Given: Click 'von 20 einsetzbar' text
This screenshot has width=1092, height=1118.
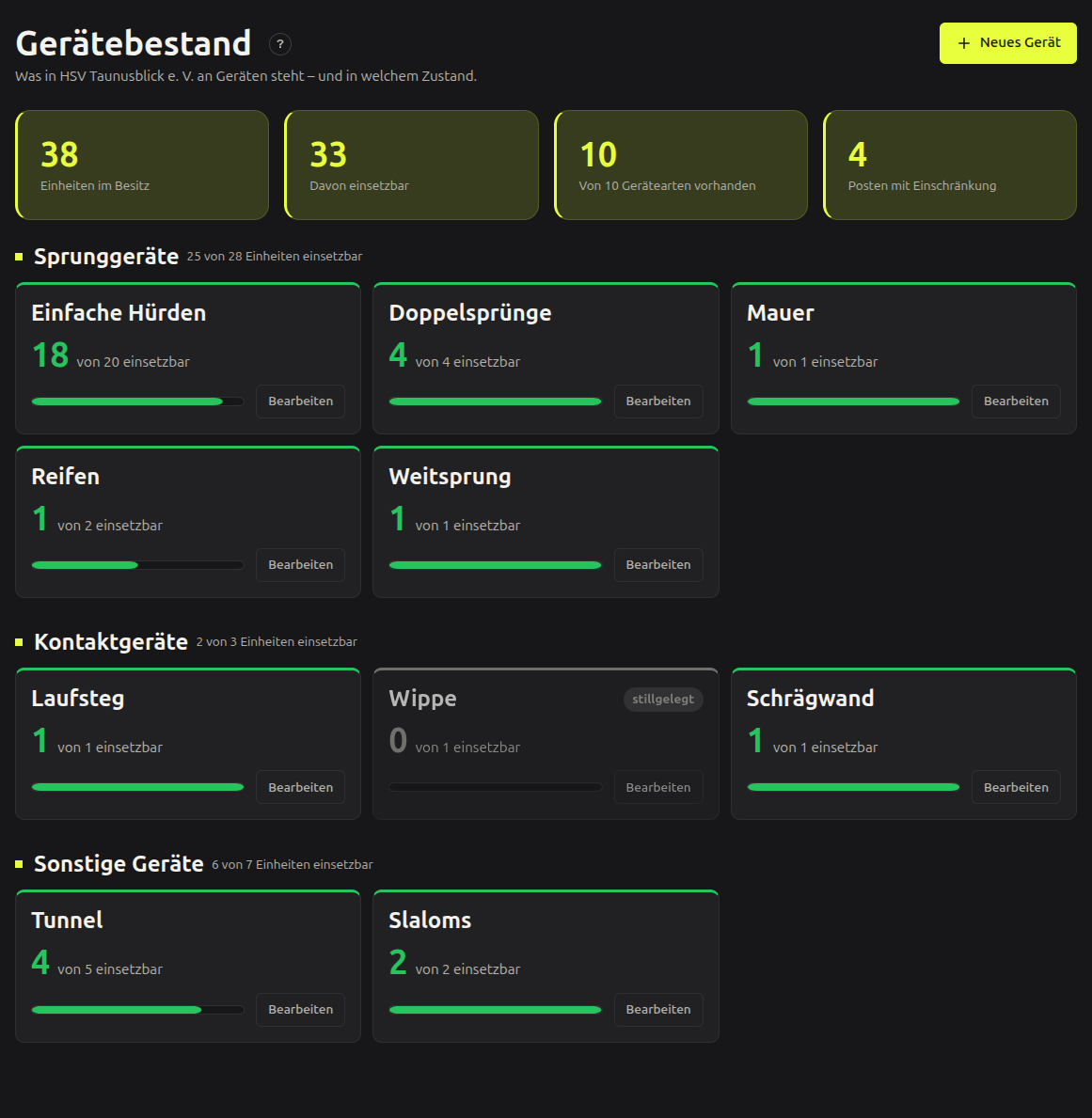Looking at the screenshot, I should pyautogui.click(x=134, y=362).
